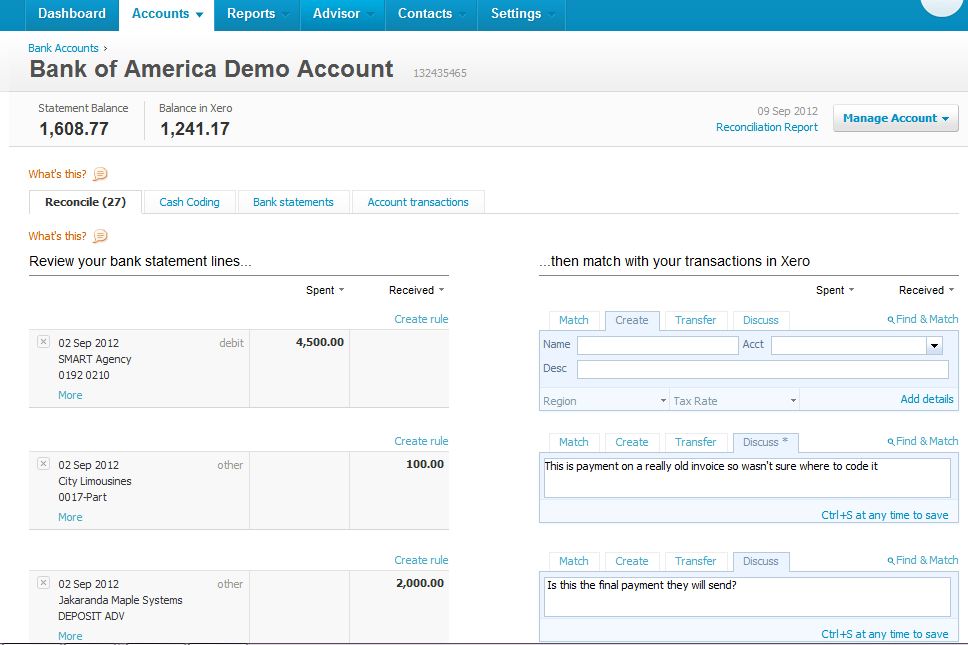The width and height of the screenshot is (968, 645).
Task: Open the Reports menu
Action: pyautogui.click(x=257, y=14)
